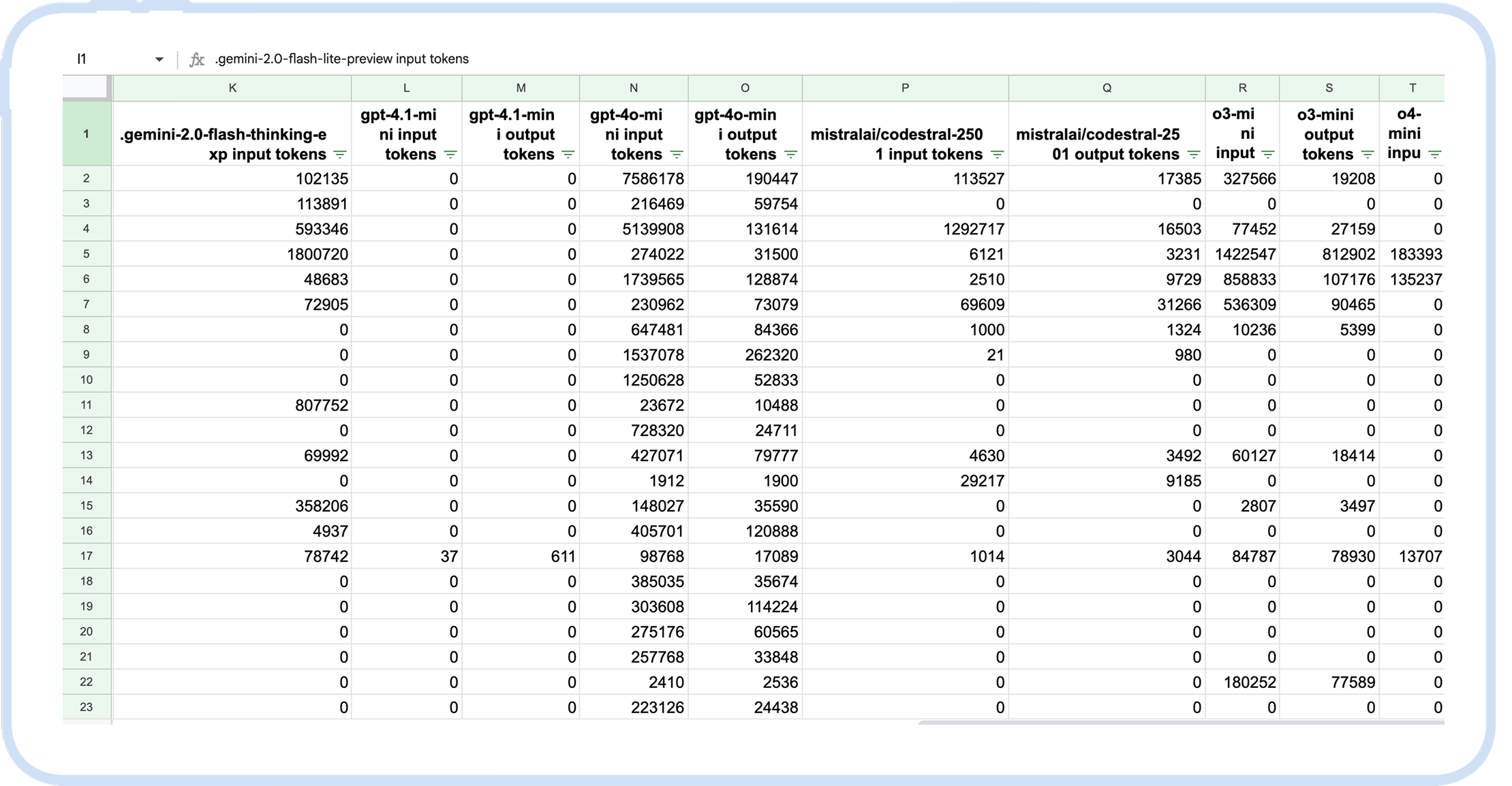Click cell with value 78930
Viewport: 1512px width, 786px height.
1329,556
